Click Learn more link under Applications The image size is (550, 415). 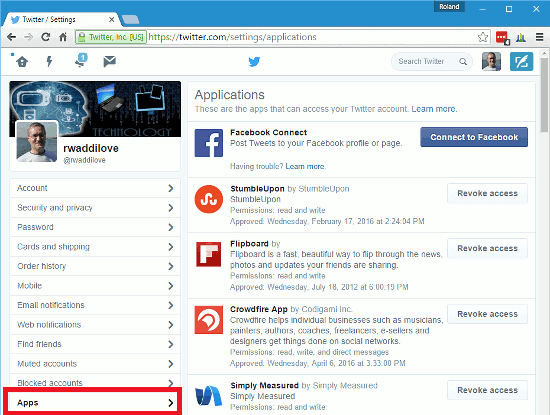coord(434,109)
